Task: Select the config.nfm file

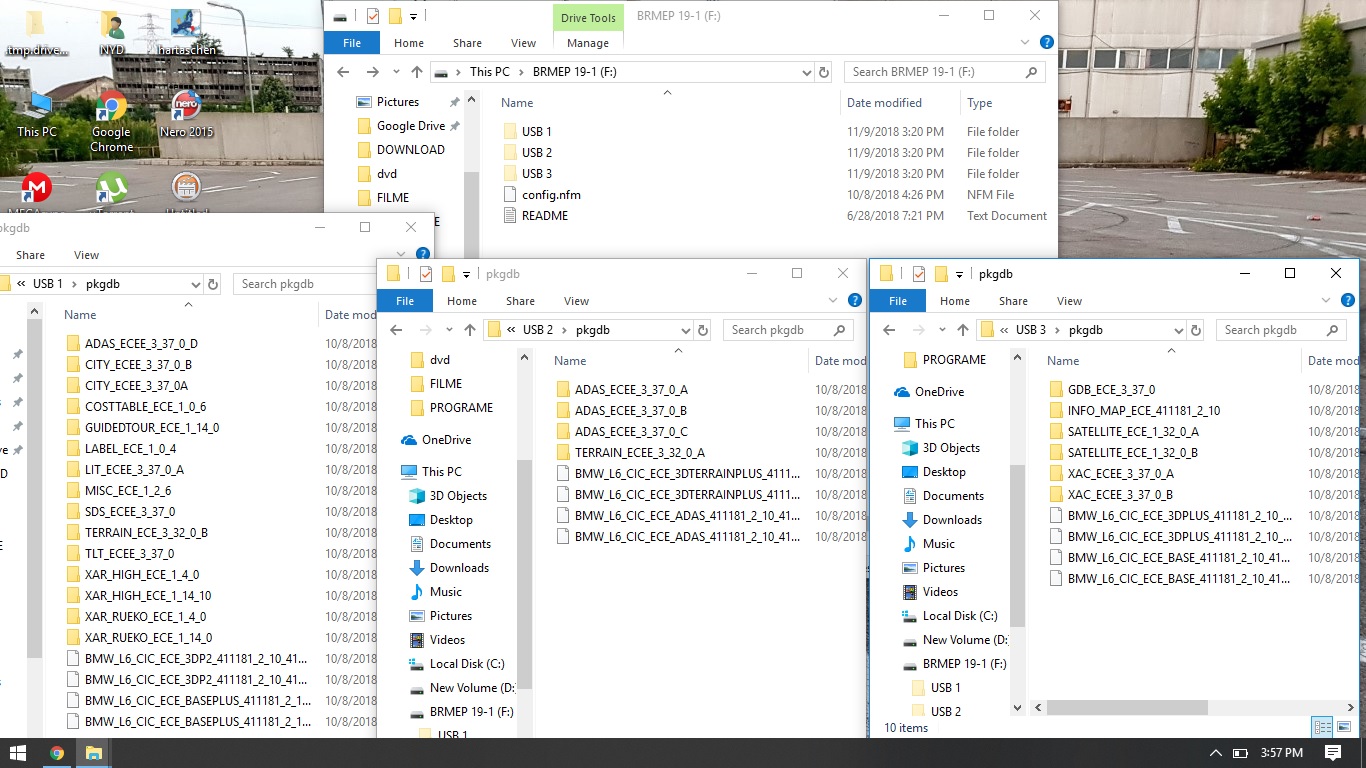Action: click(551, 195)
